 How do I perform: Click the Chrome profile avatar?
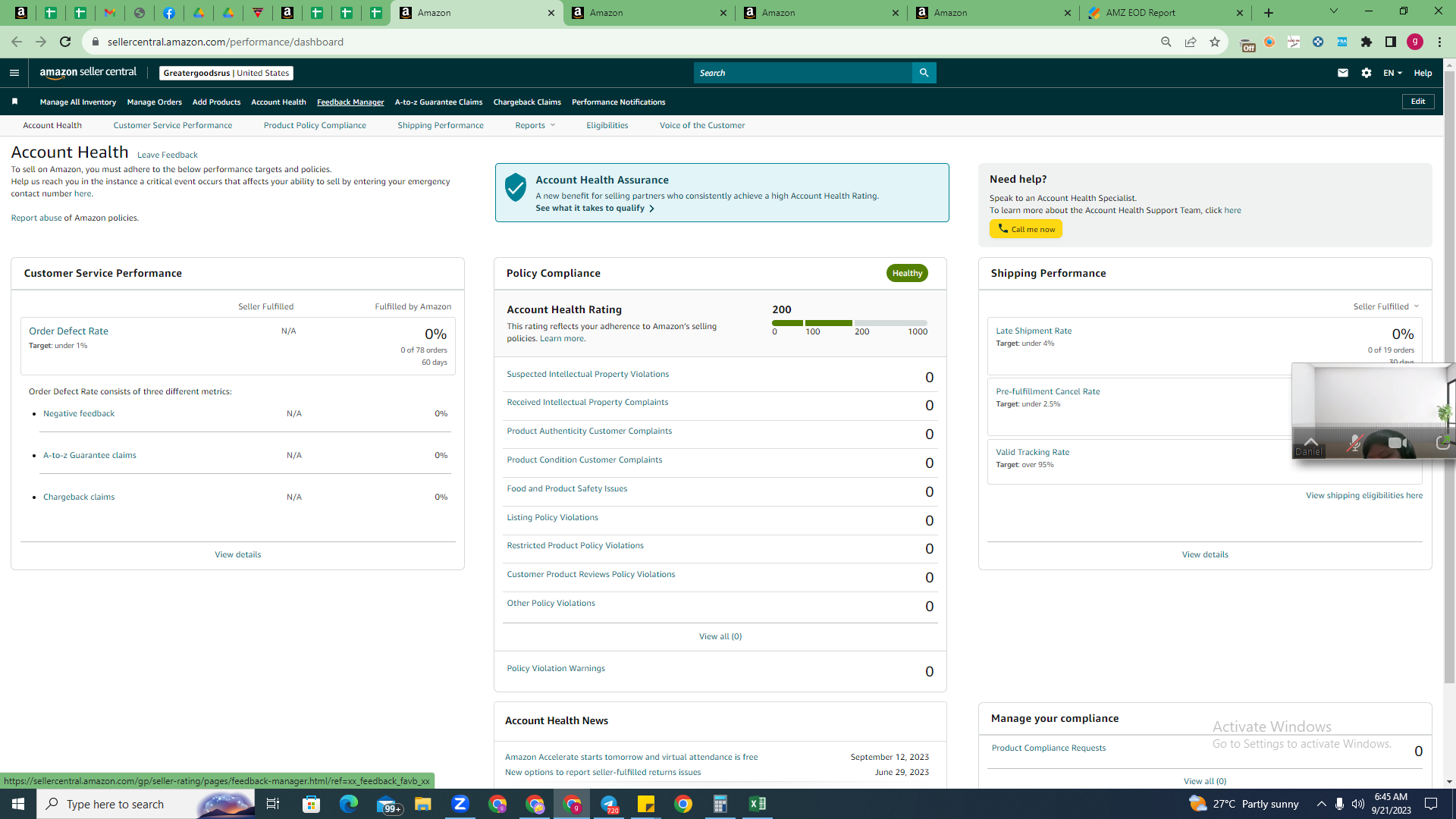[1415, 42]
